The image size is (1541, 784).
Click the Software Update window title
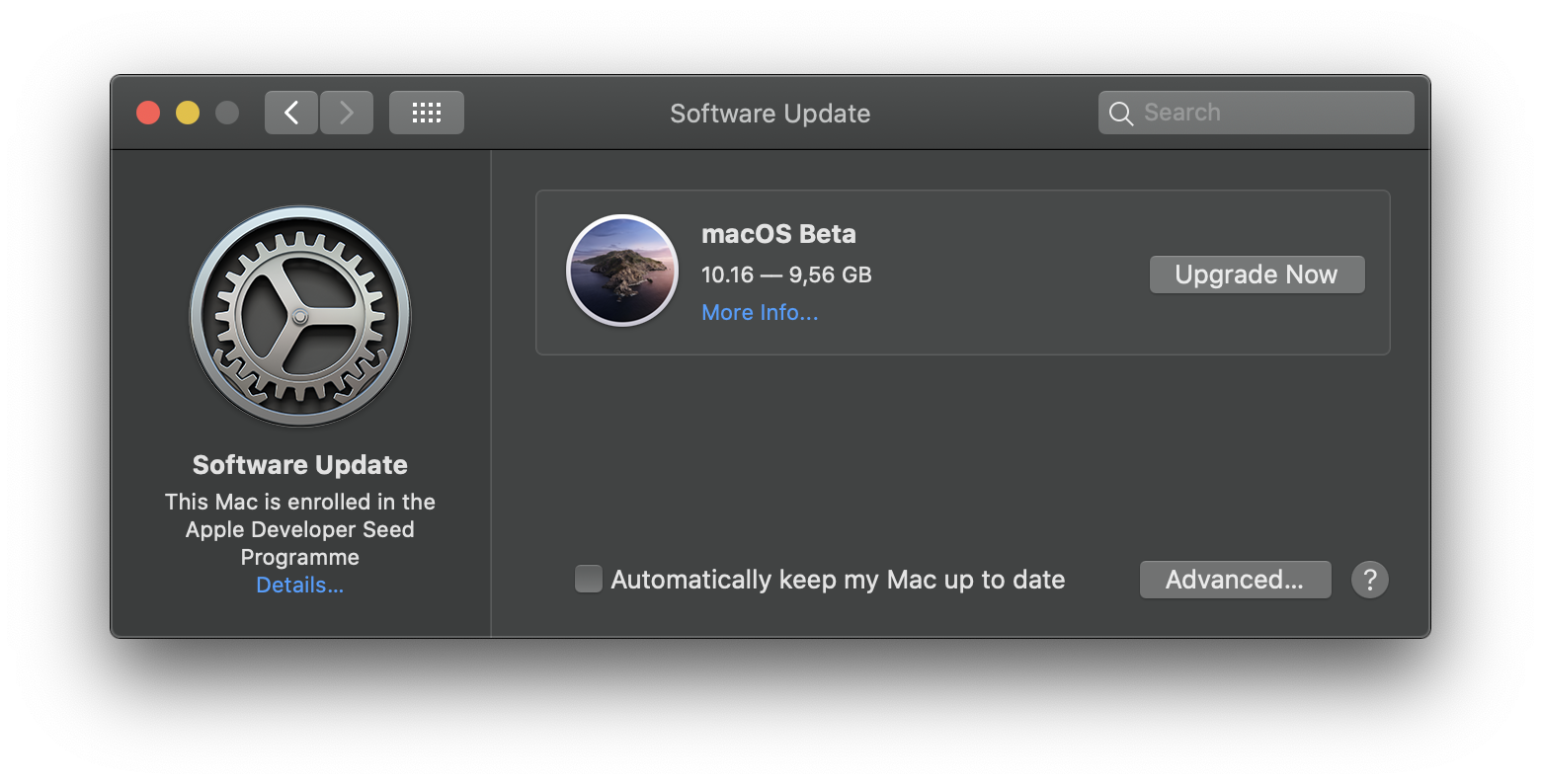coord(770,114)
